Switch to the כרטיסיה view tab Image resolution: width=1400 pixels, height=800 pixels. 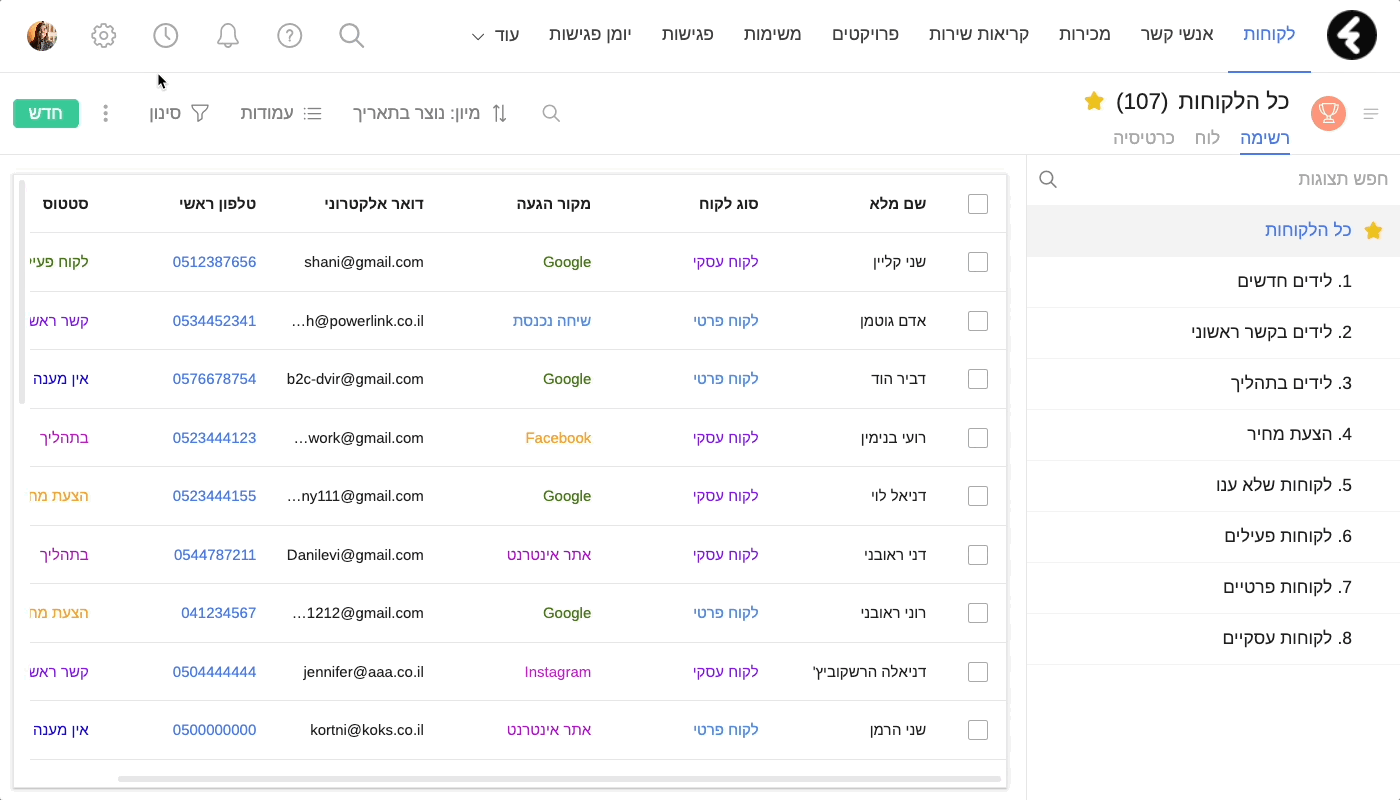[x=1143, y=138]
